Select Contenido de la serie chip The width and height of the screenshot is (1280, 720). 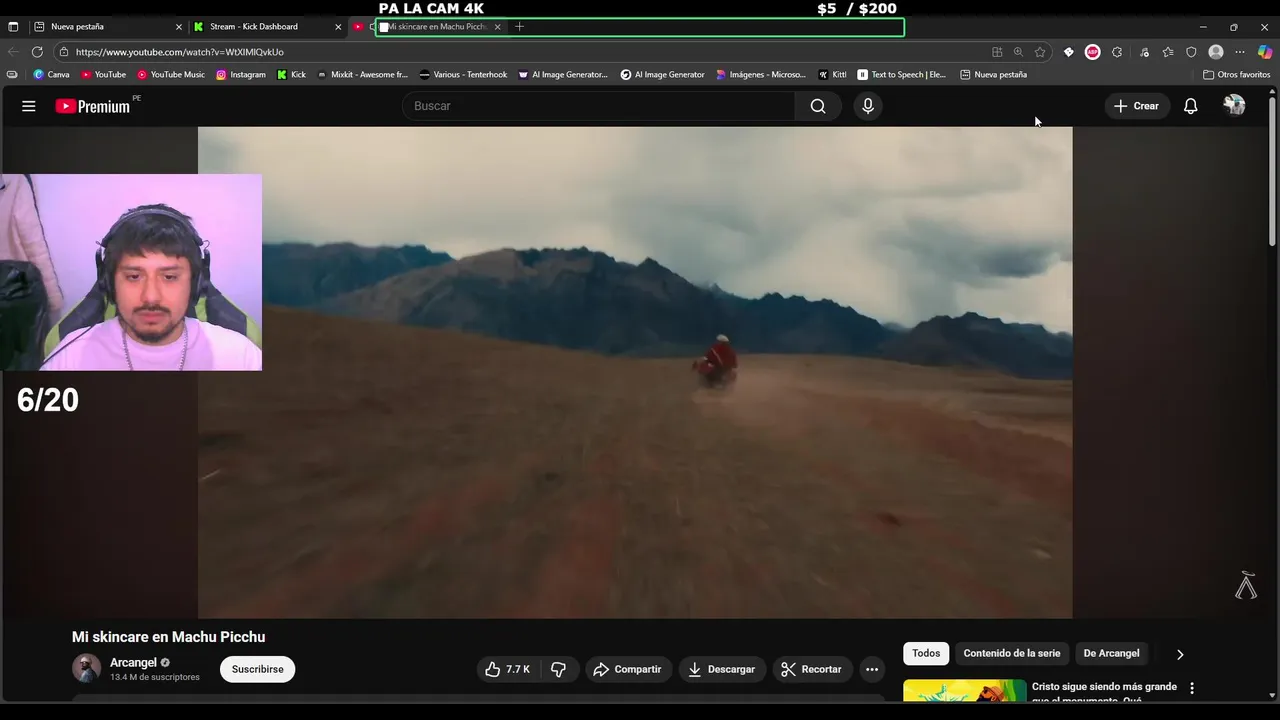point(1012,654)
